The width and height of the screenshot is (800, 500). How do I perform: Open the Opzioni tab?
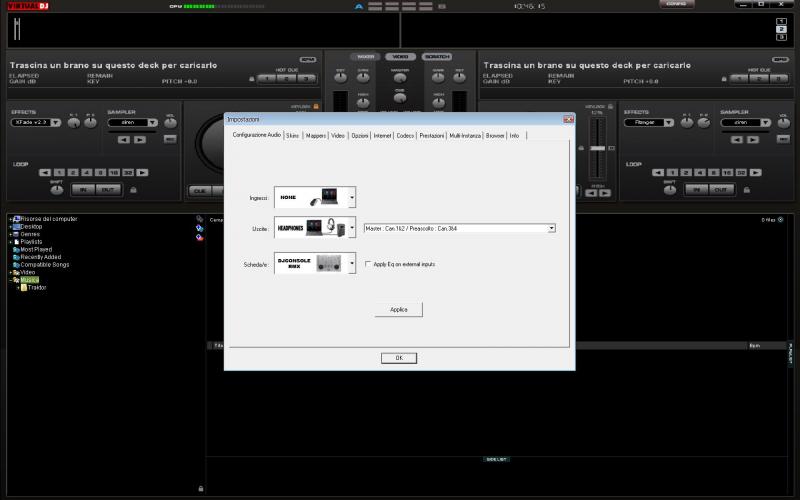[360, 136]
